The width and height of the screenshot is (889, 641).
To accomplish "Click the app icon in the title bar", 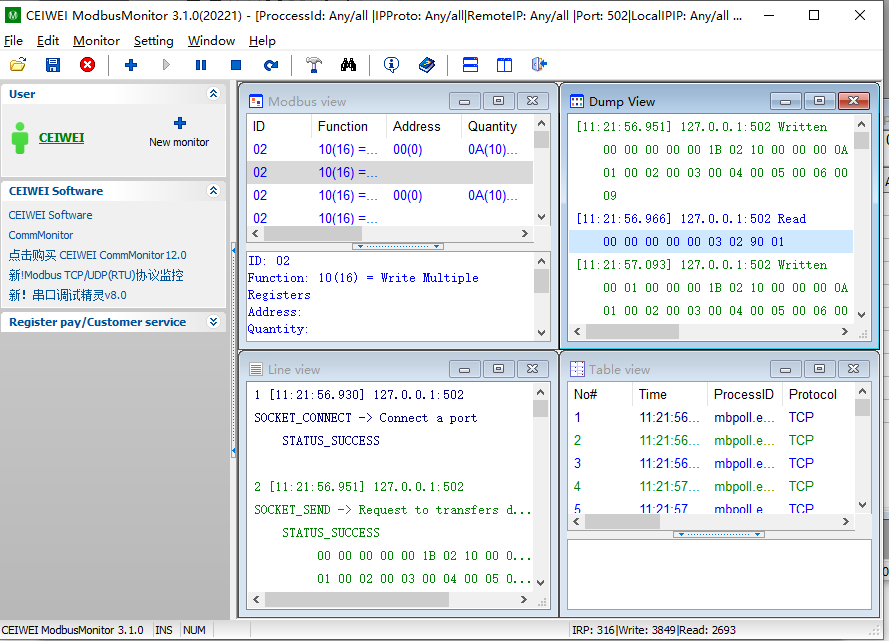I will [12, 15].
